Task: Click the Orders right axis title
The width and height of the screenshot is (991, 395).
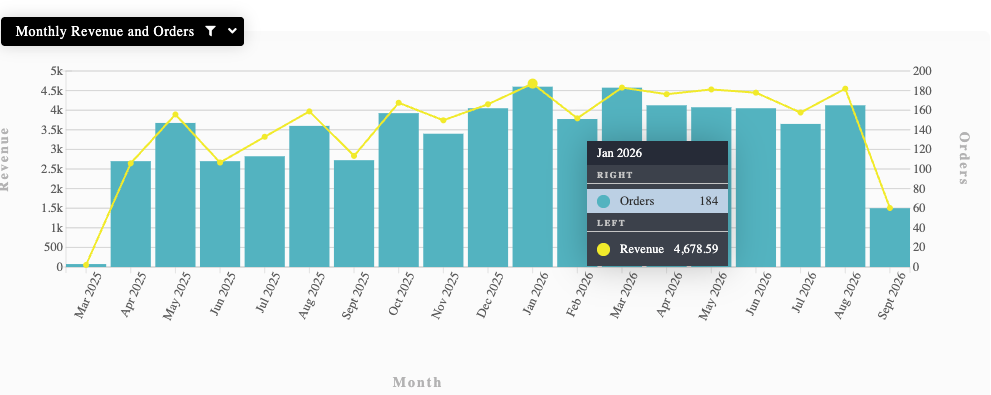Action: point(964,158)
